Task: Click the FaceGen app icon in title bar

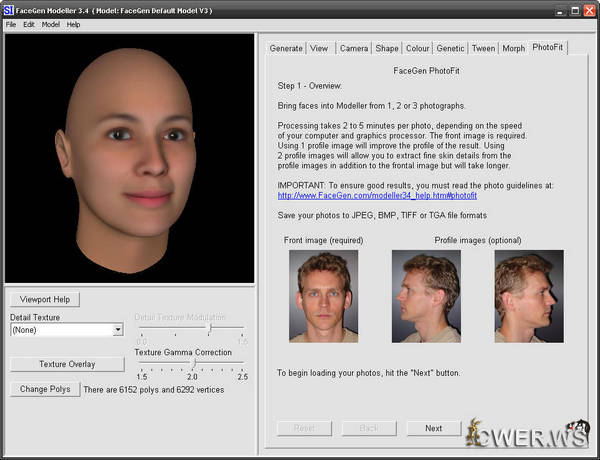Action: click(x=9, y=9)
